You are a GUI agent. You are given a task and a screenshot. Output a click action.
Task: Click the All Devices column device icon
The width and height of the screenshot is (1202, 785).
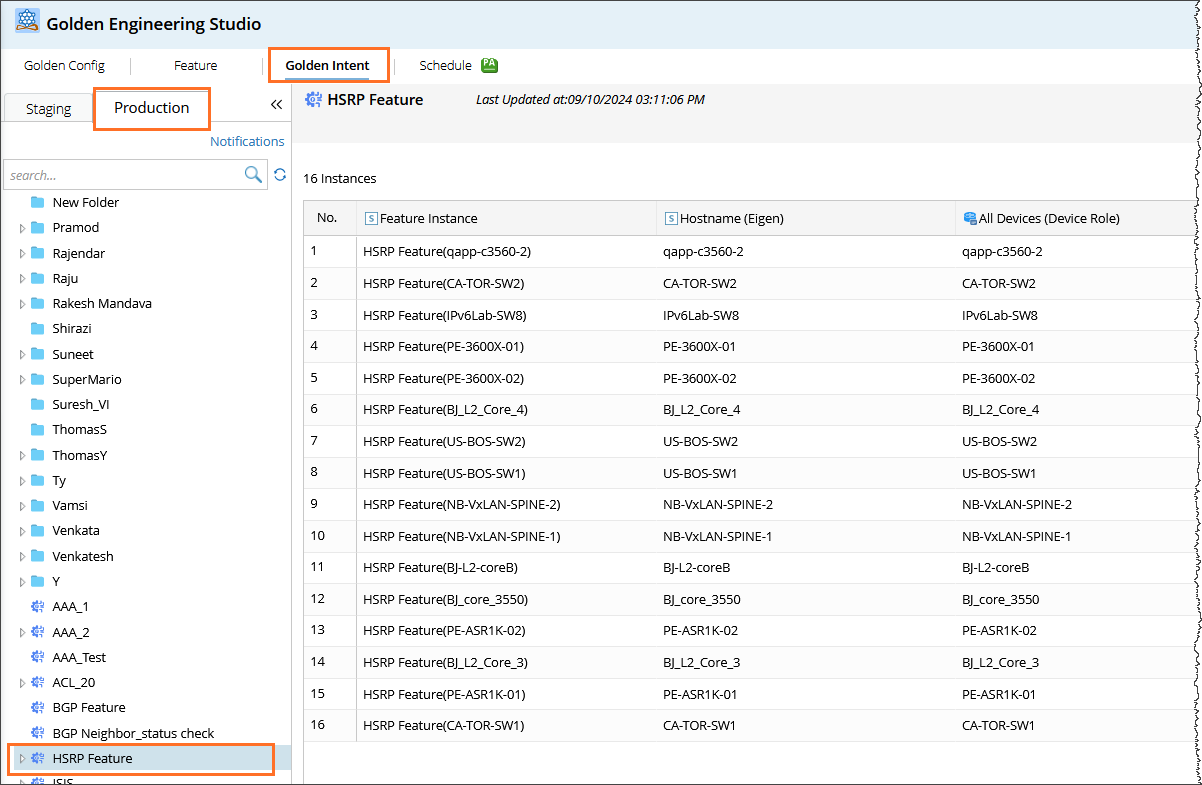969,218
